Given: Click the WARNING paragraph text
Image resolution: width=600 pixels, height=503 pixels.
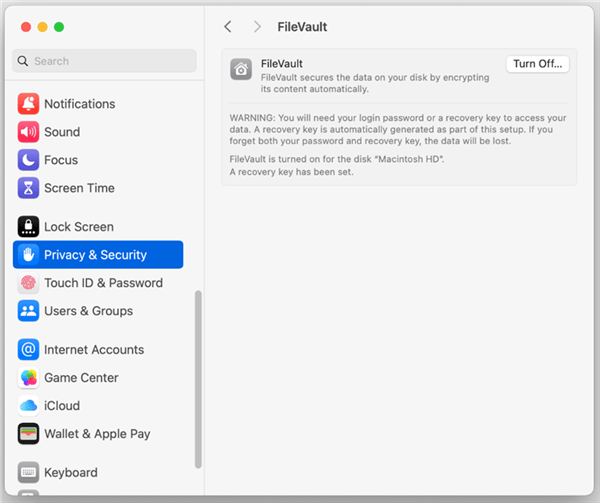Looking at the screenshot, I should 398,129.
